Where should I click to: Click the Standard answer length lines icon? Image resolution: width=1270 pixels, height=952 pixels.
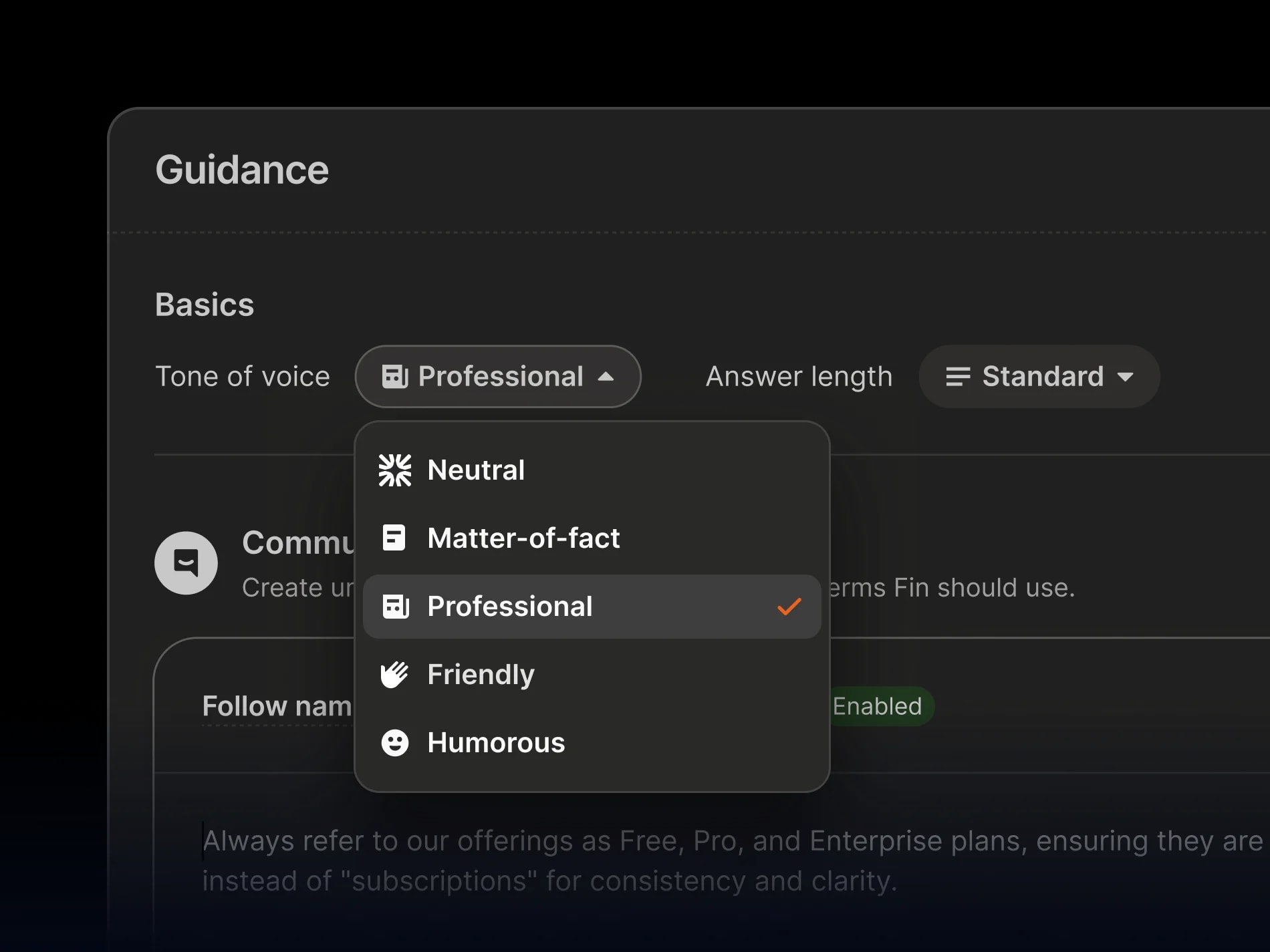[958, 377]
